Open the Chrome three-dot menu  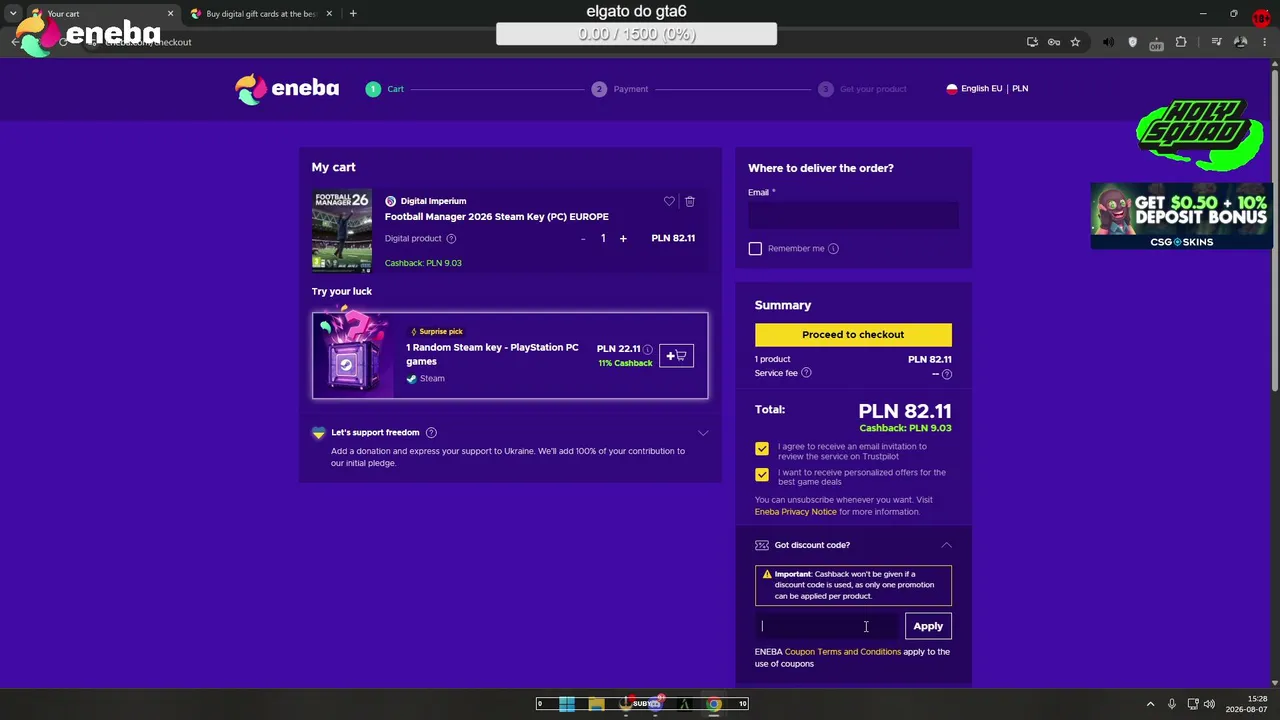(1264, 42)
